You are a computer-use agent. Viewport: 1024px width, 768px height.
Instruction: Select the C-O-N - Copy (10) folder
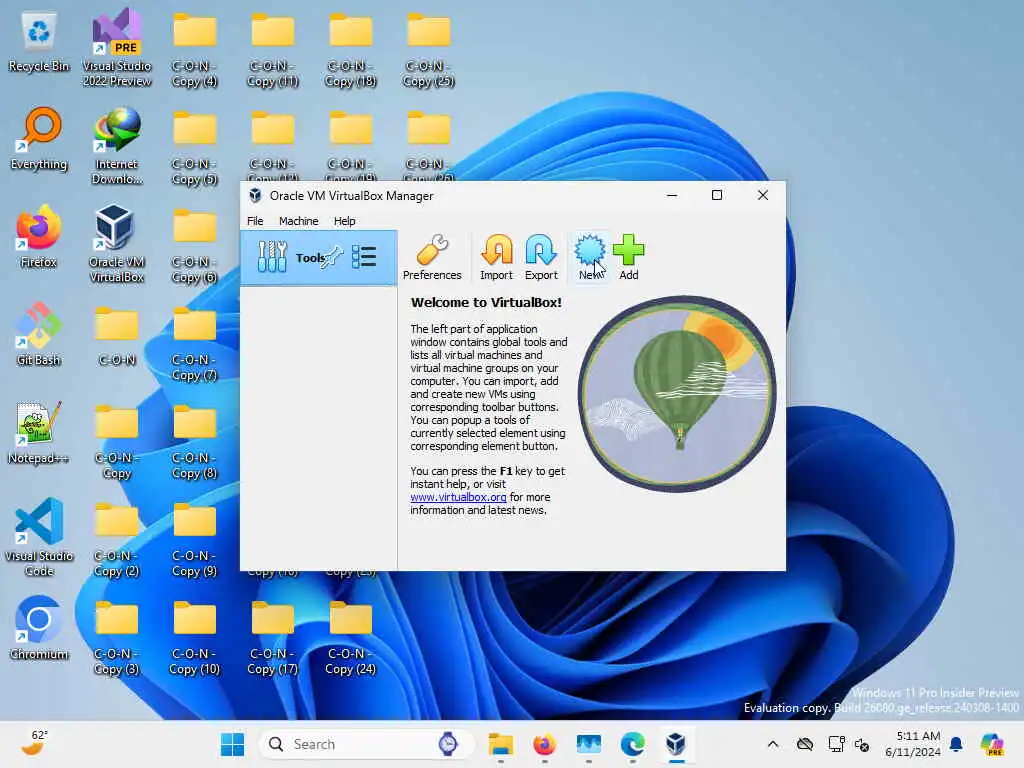[195, 637]
